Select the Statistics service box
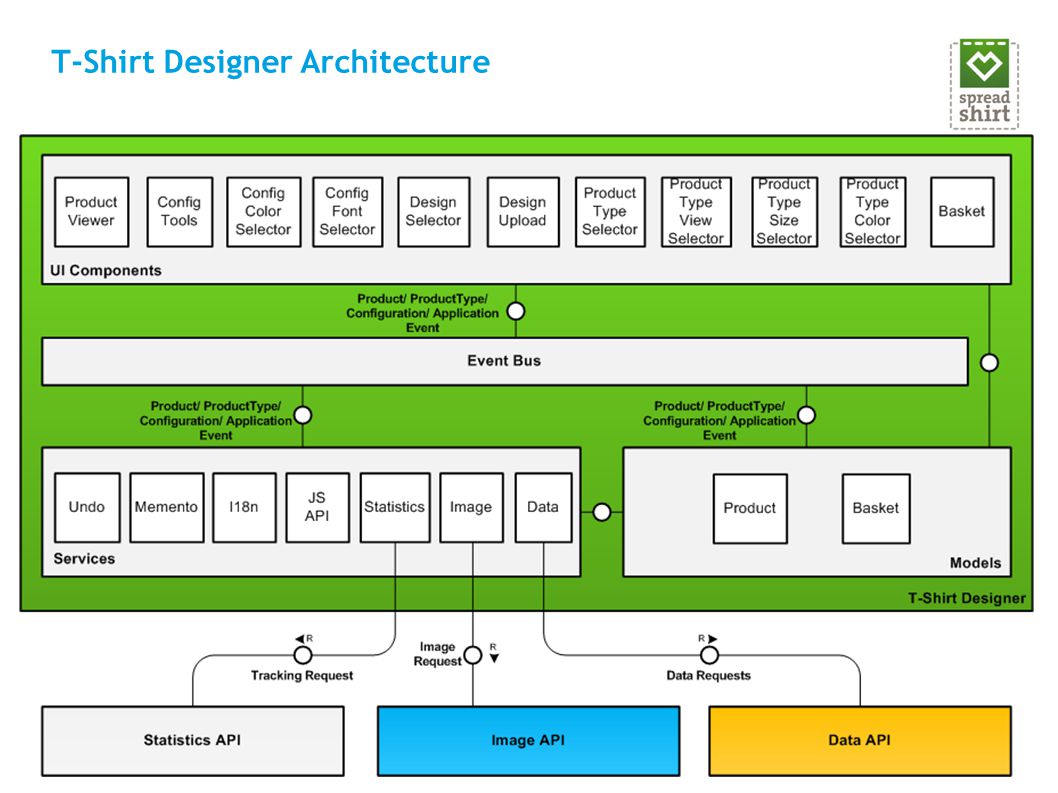The image size is (1058, 793). (395, 508)
